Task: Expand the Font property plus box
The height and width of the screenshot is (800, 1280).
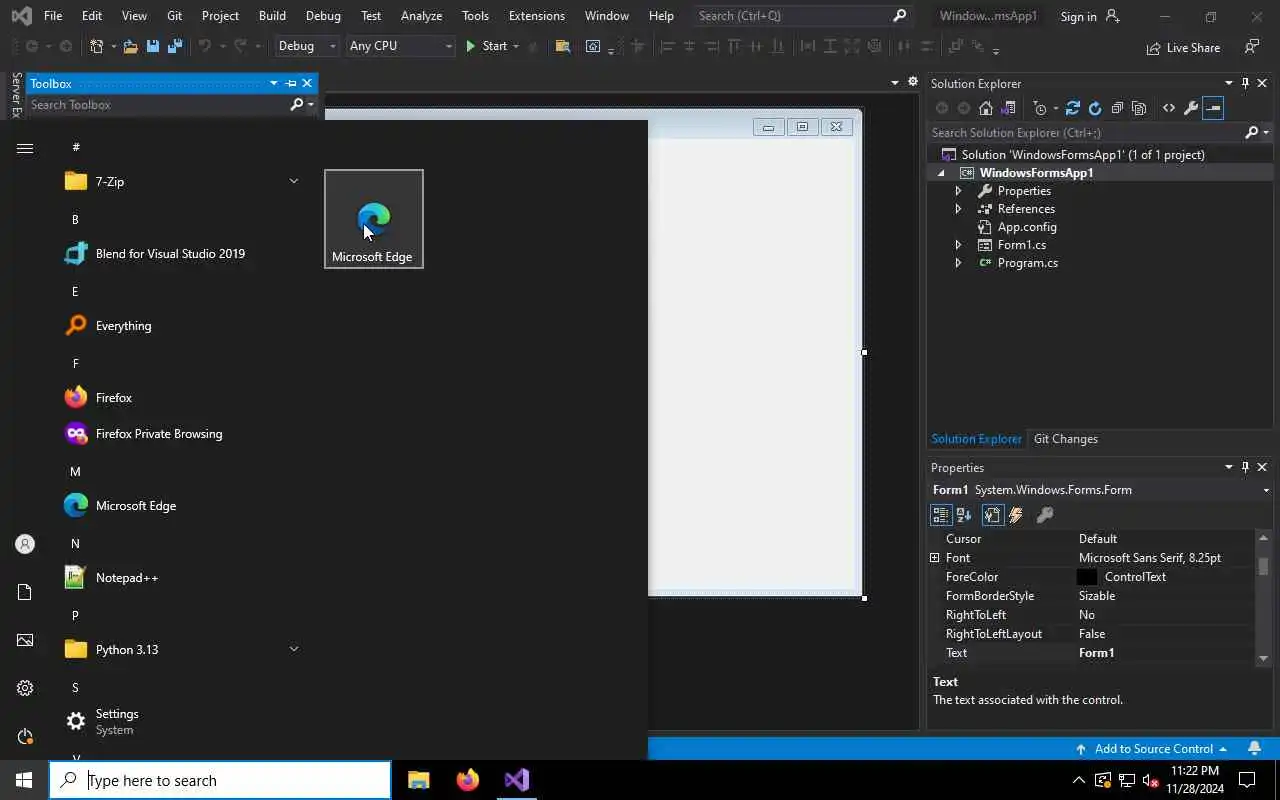Action: point(935,557)
